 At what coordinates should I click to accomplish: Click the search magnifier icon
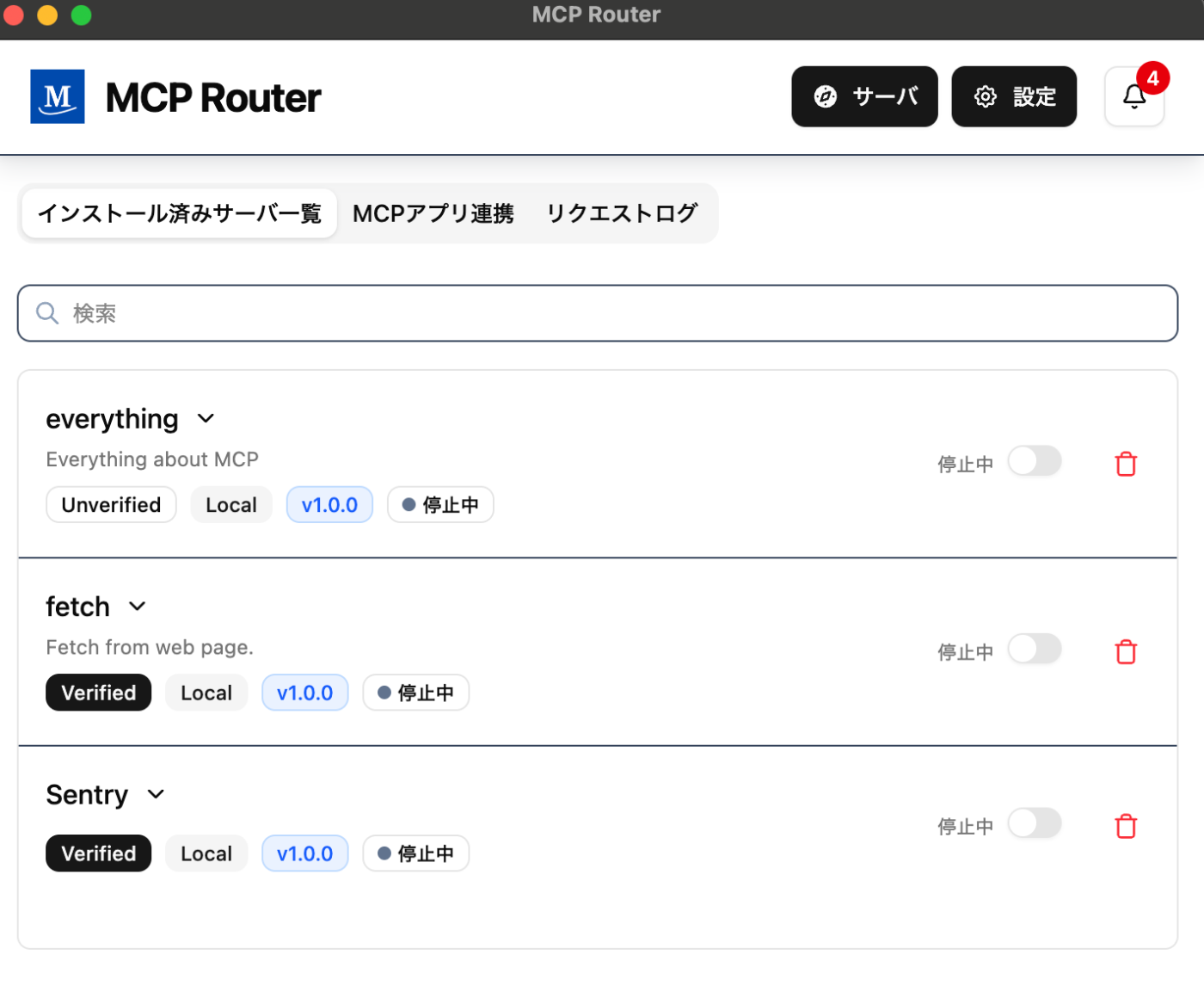pyautogui.click(x=47, y=313)
